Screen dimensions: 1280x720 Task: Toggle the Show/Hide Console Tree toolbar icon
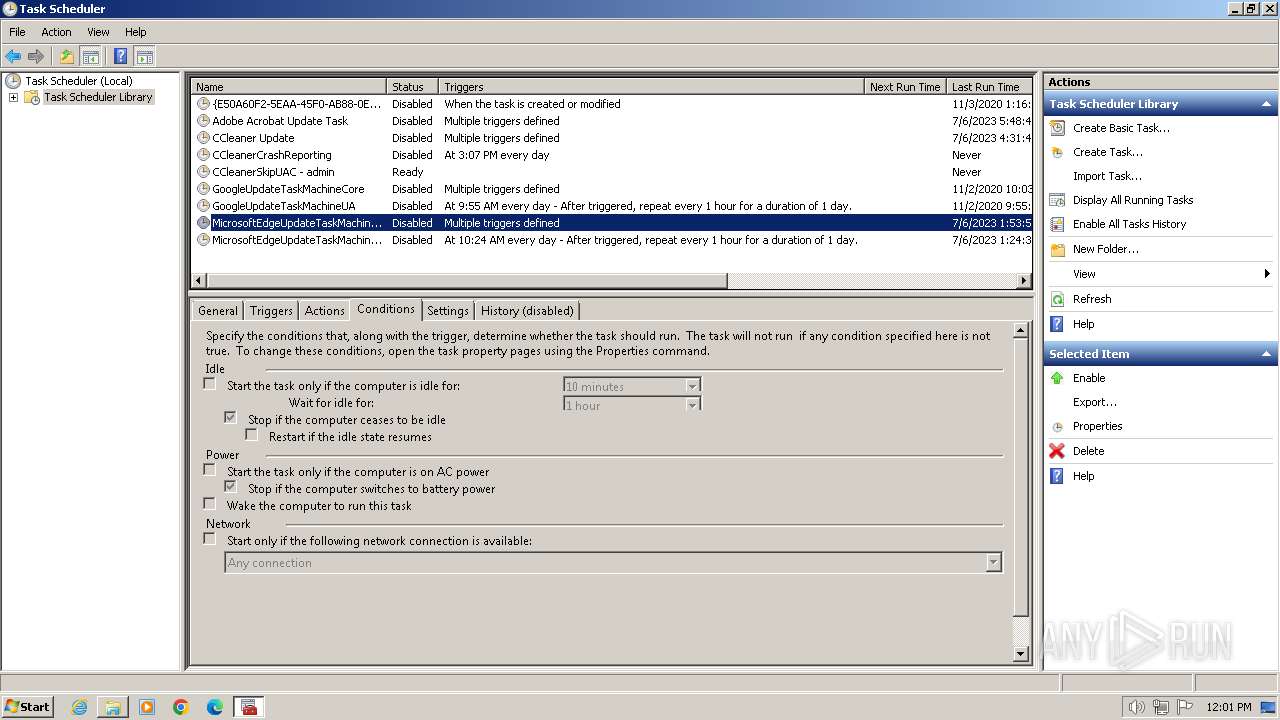[x=90, y=57]
